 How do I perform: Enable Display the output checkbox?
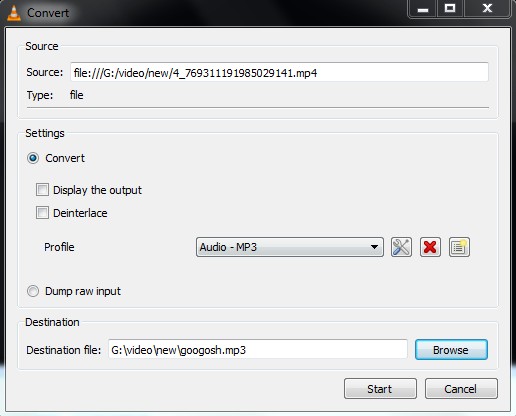(42, 190)
